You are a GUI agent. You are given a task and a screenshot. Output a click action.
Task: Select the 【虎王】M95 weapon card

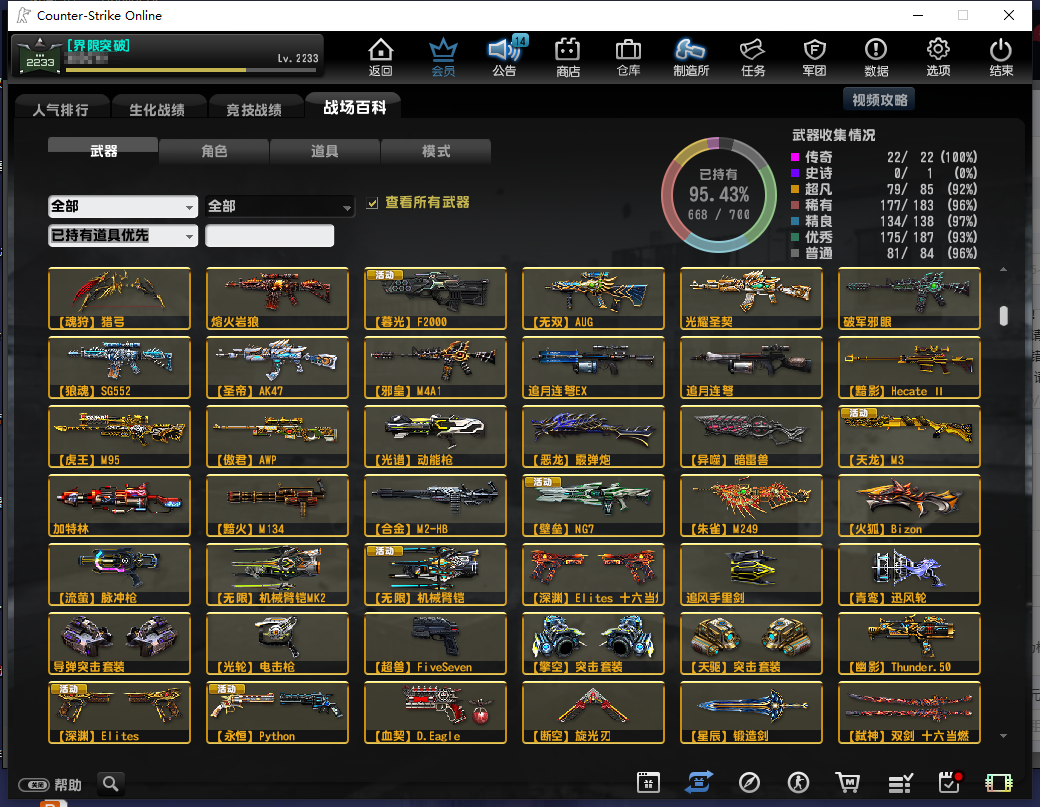pyautogui.click(x=119, y=436)
